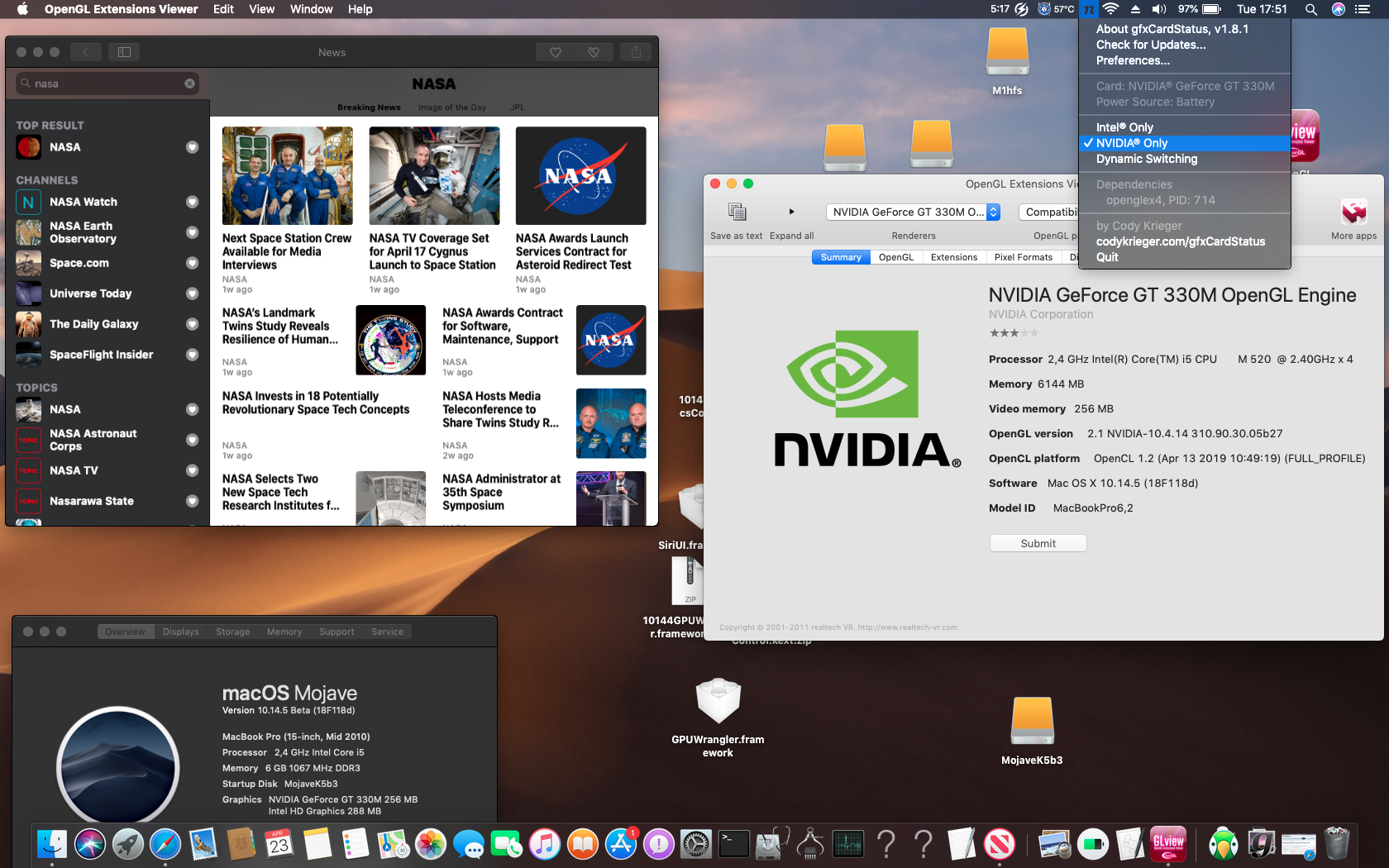
Task: Select NVIDIA Only menu item
Action: (1185, 143)
